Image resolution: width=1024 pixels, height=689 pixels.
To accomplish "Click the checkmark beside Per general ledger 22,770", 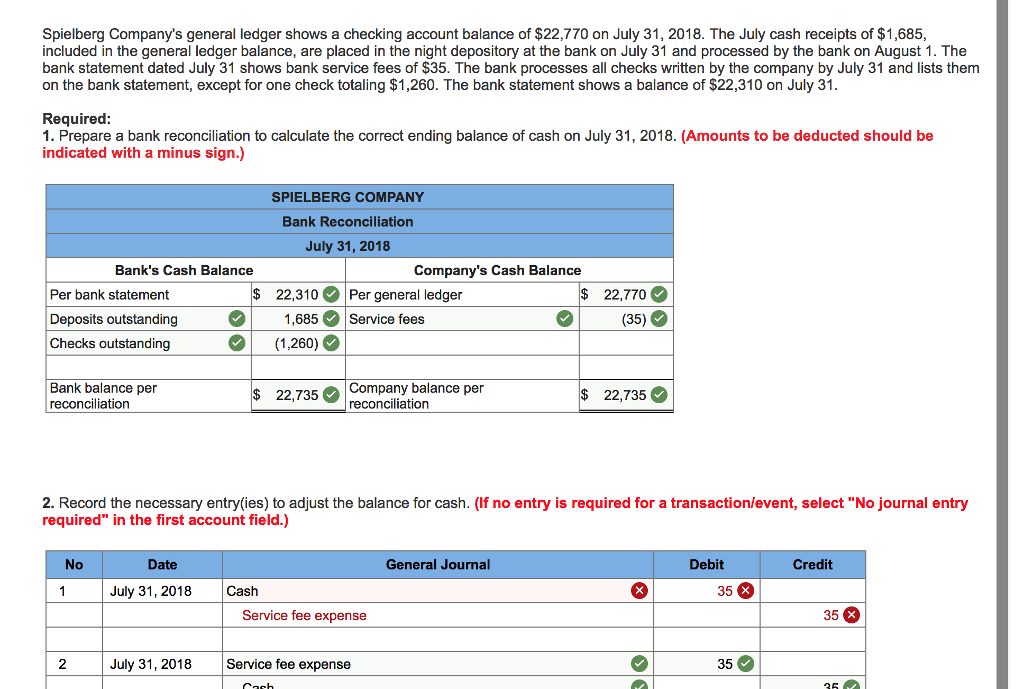I will (x=659, y=294).
